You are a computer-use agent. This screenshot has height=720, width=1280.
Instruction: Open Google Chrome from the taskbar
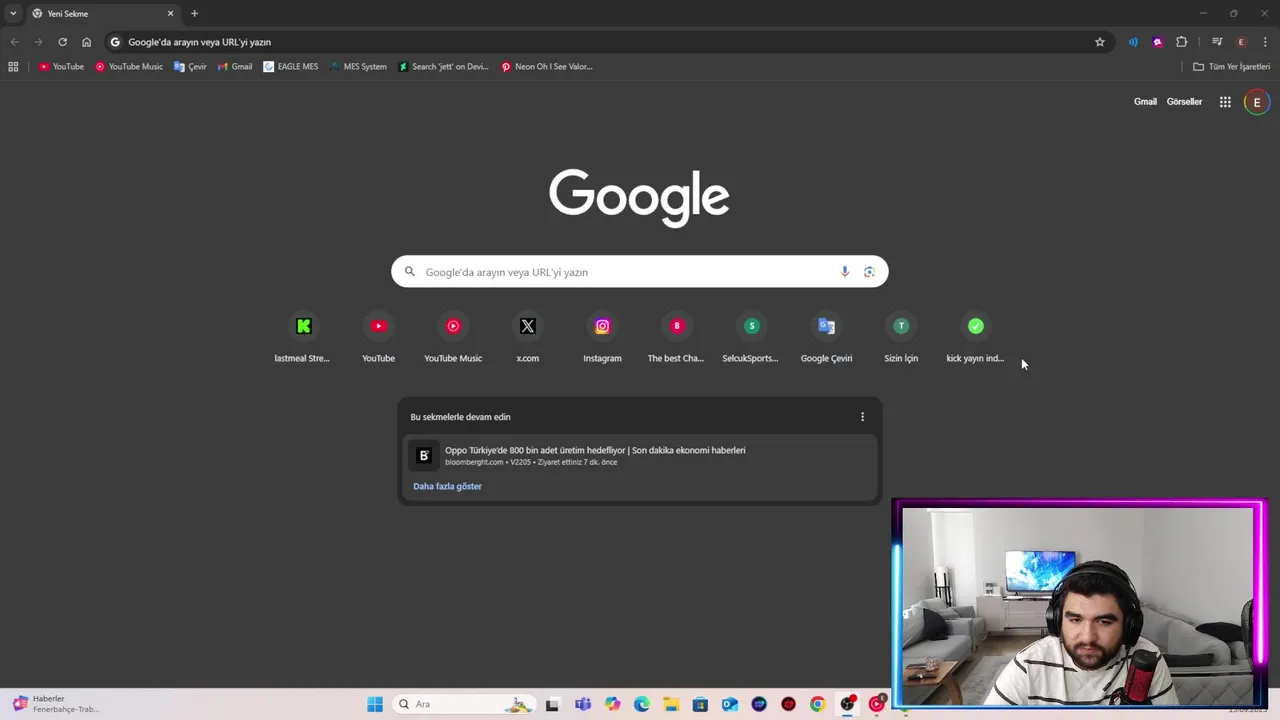click(x=817, y=704)
